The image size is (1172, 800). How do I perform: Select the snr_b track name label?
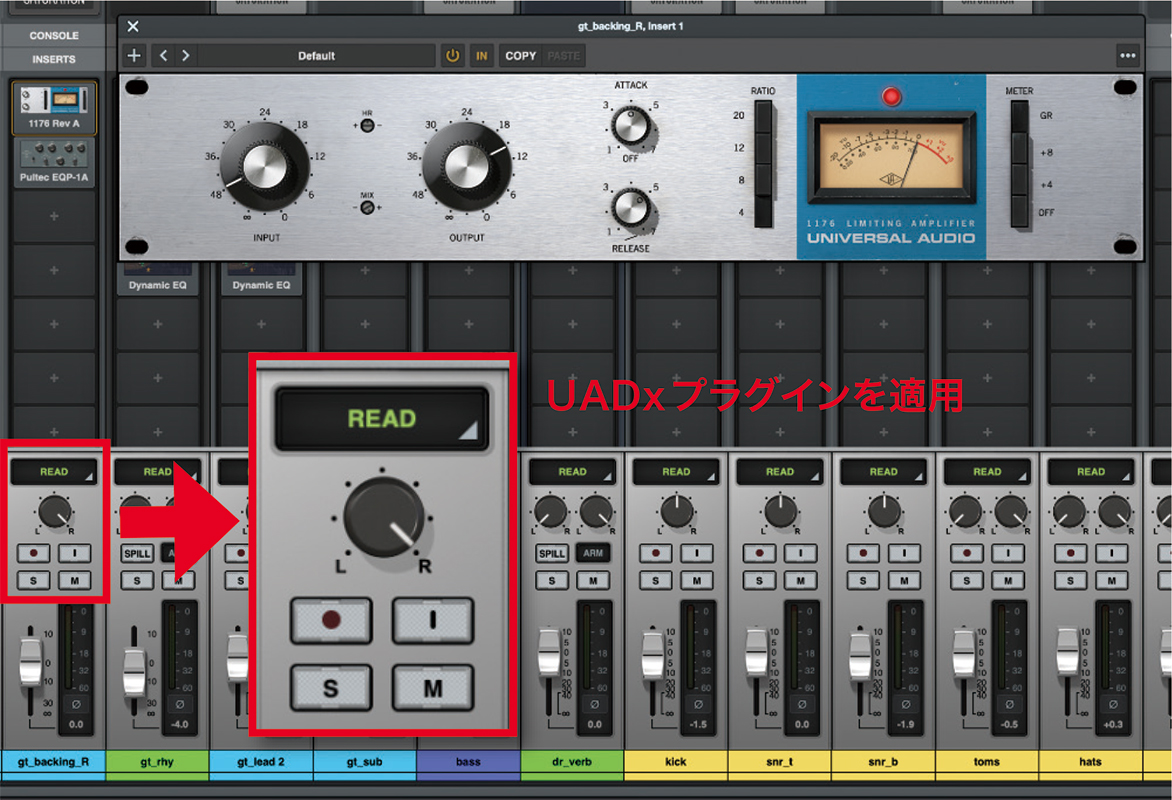pyautogui.click(x=883, y=762)
